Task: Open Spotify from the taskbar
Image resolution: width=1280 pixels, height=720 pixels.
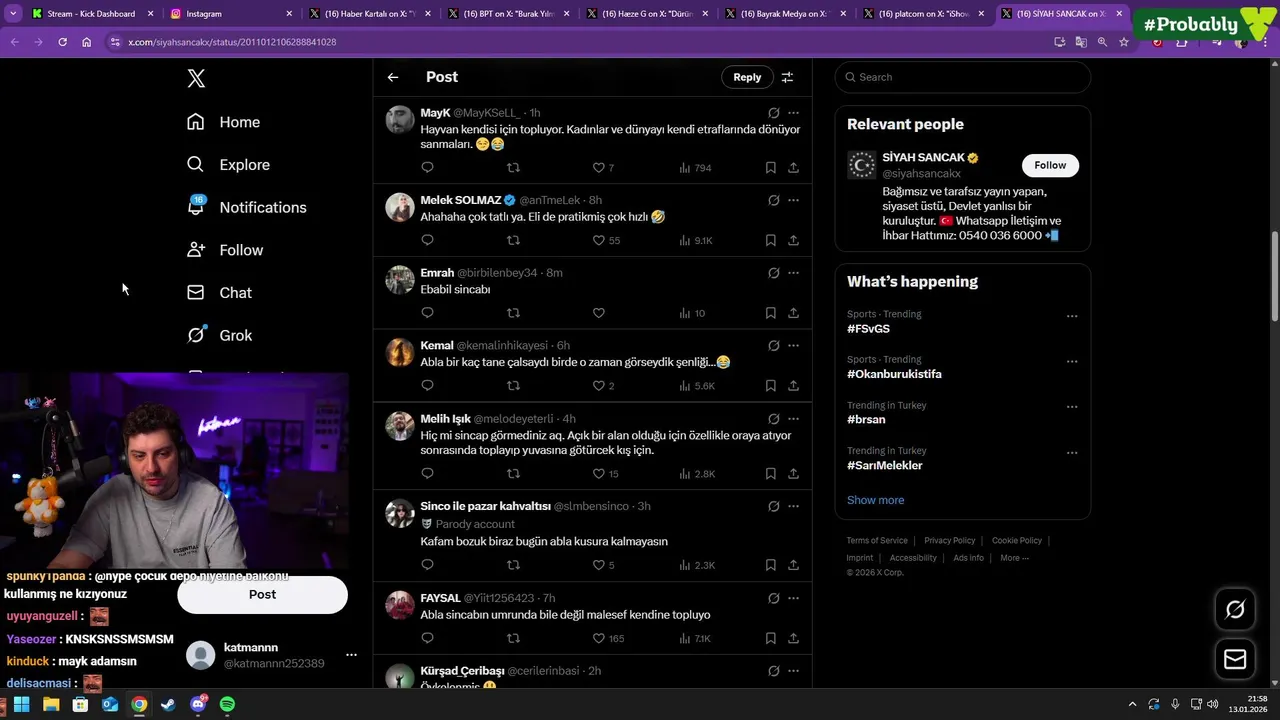Action: pos(227,704)
